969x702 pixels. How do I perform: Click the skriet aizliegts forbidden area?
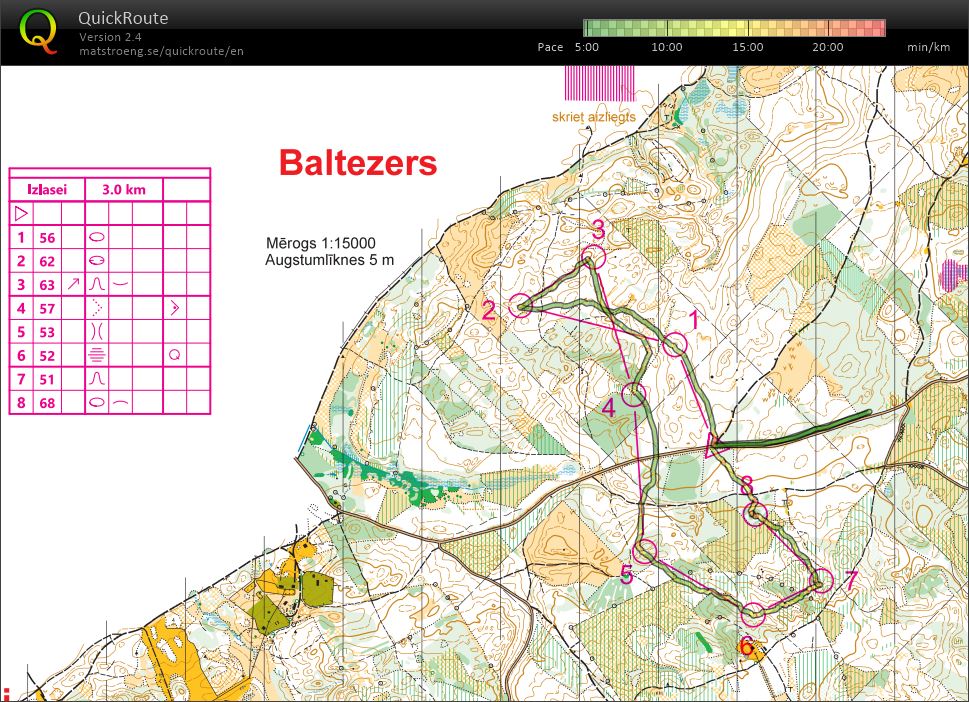[598, 90]
